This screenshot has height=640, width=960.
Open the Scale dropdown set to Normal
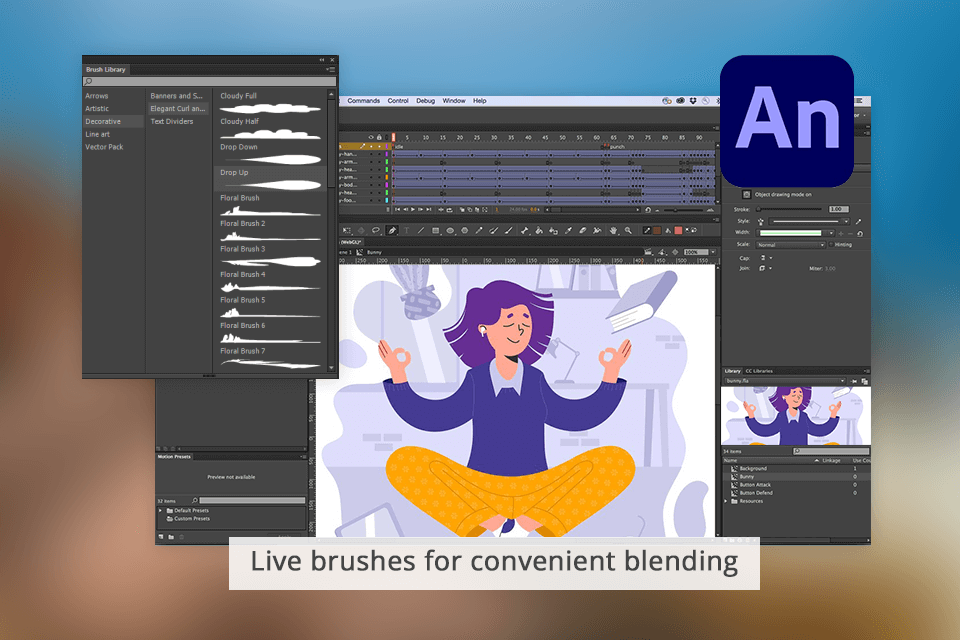coord(790,244)
